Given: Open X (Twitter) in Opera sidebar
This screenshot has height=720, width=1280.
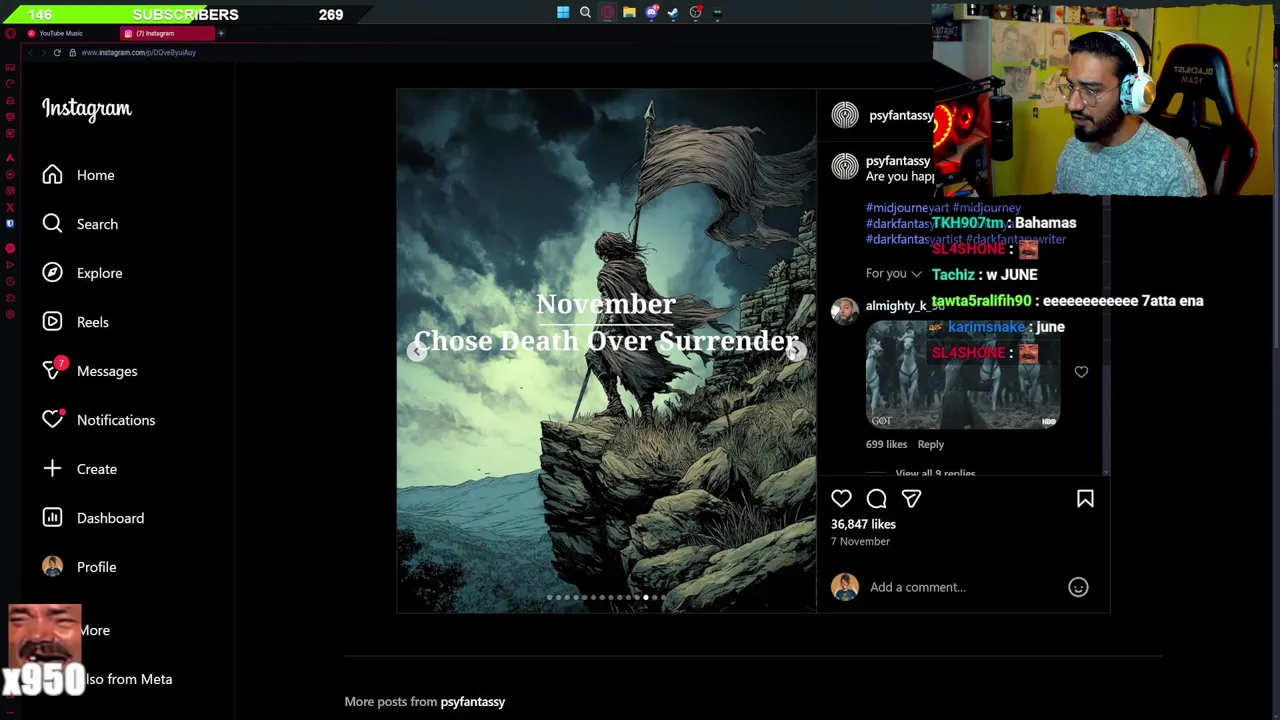Looking at the screenshot, I should point(10,208).
